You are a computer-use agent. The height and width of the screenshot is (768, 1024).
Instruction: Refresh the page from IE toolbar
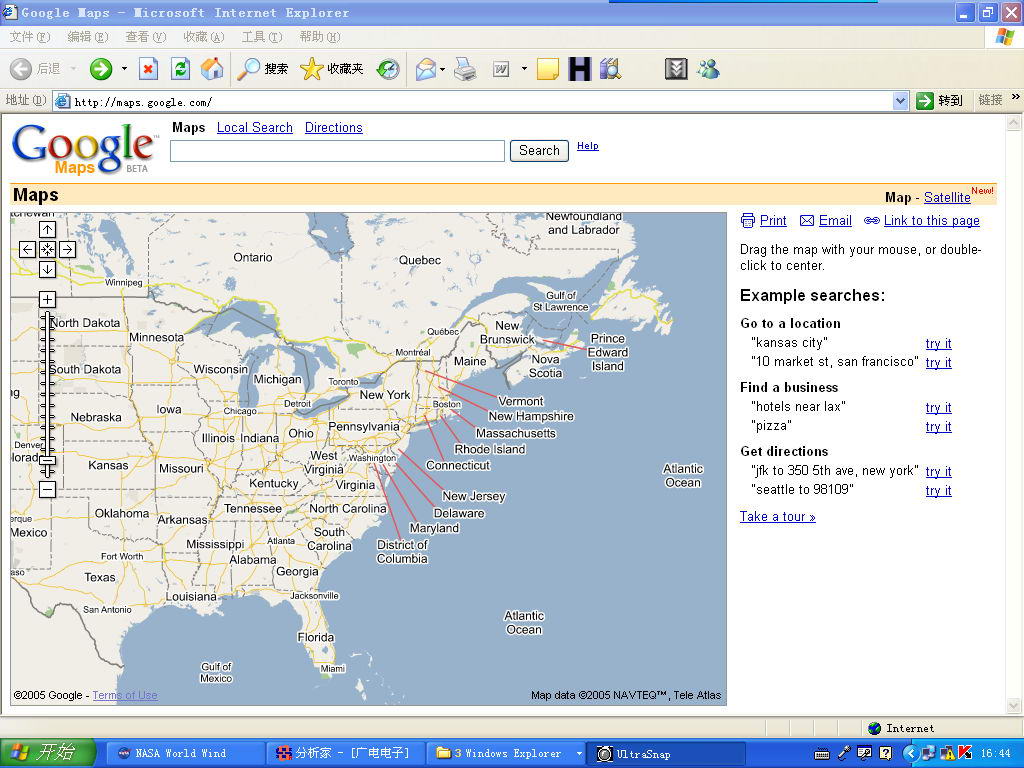(180, 69)
